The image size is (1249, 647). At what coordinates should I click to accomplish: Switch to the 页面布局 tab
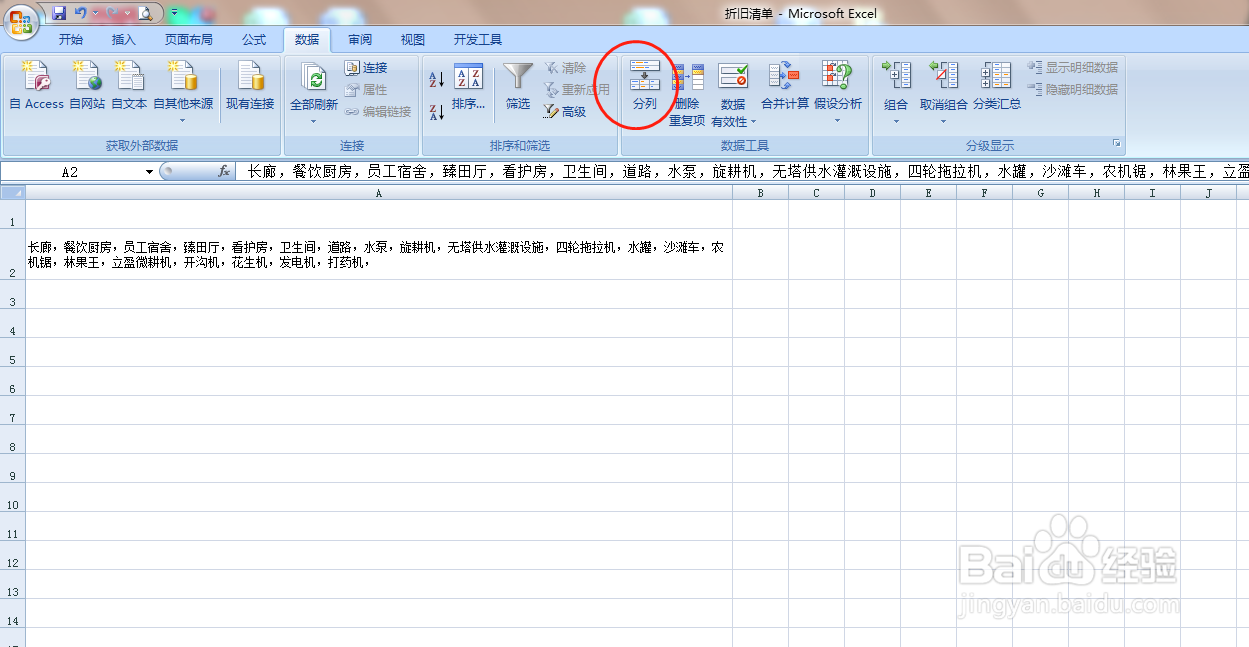(189, 40)
